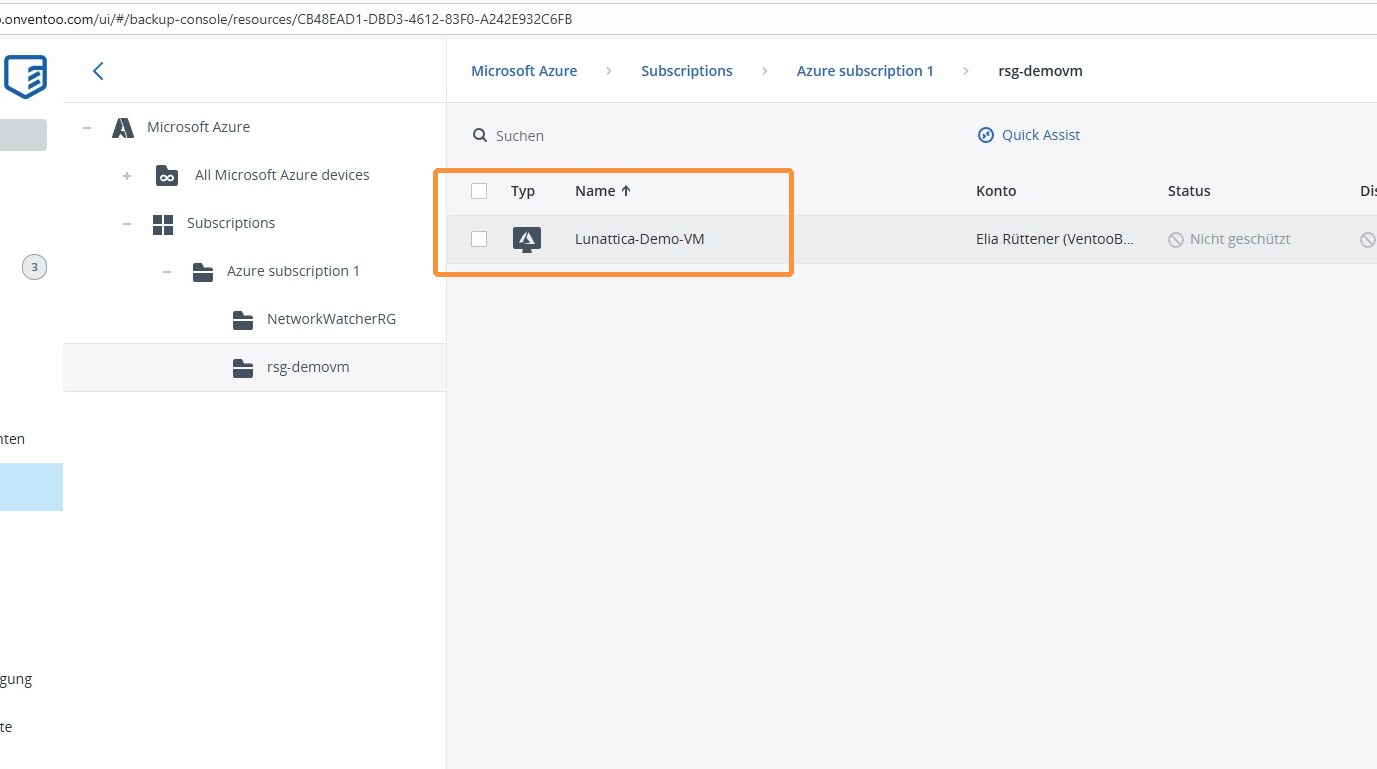Click the Status column header
Image resolution: width=1377 pixels, height=769 pixels.
click(1189, 191)
